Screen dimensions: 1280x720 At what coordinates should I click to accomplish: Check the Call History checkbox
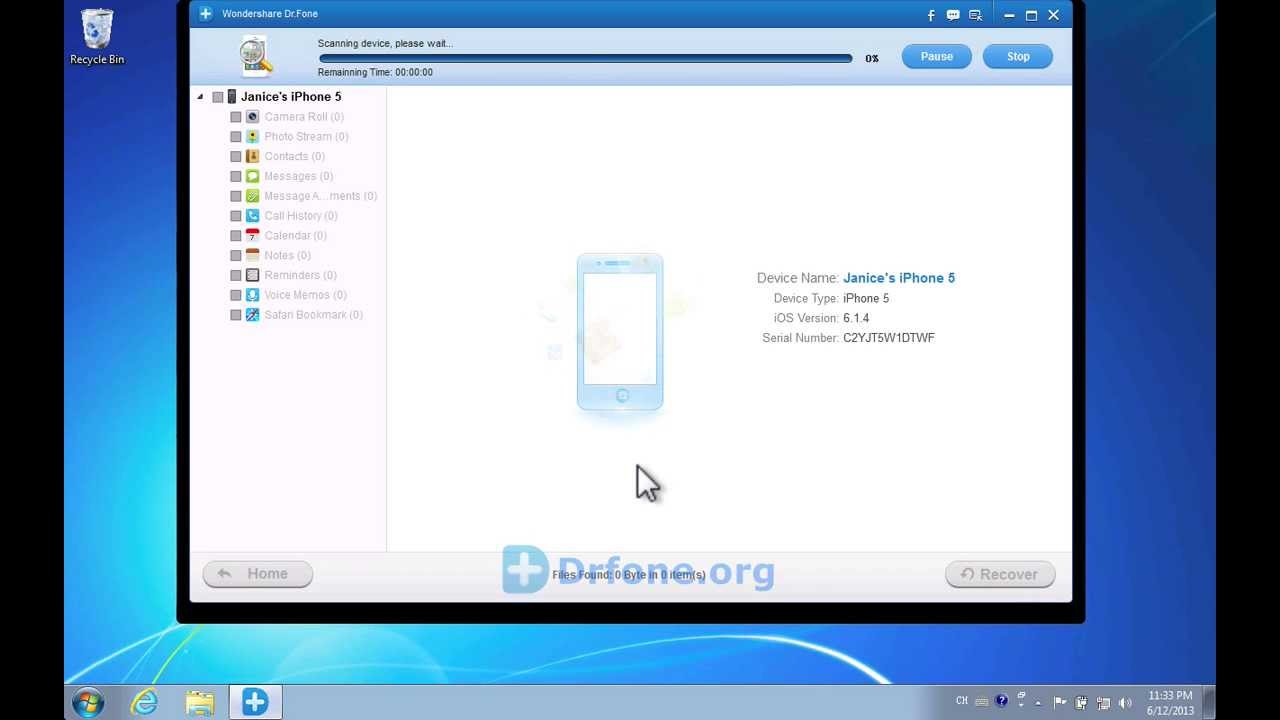236,216
